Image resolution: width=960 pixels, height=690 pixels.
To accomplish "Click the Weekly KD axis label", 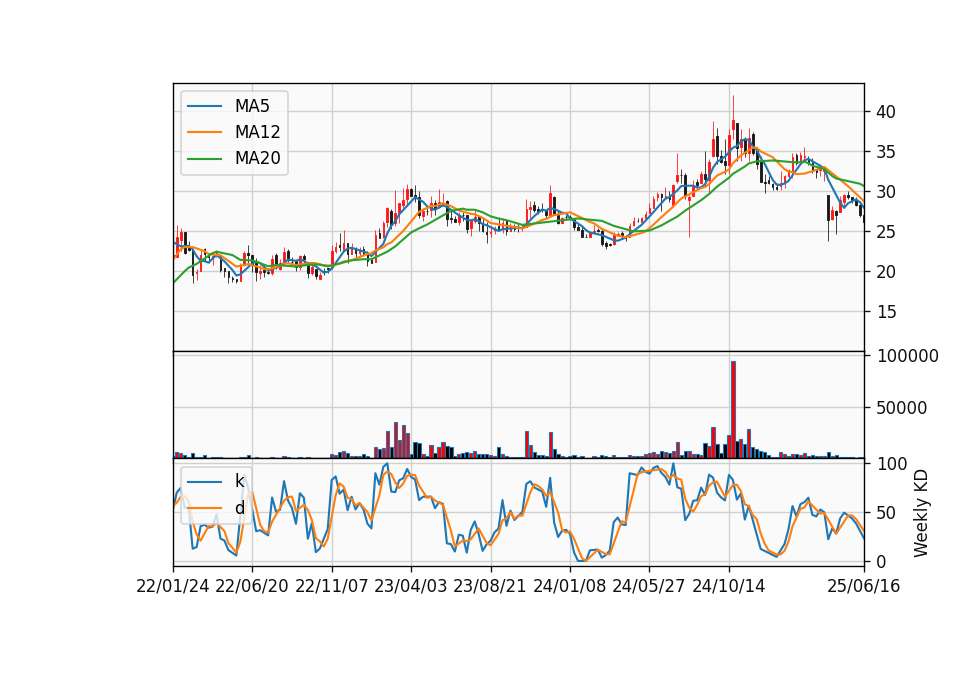I will click(x=921, y=513).
